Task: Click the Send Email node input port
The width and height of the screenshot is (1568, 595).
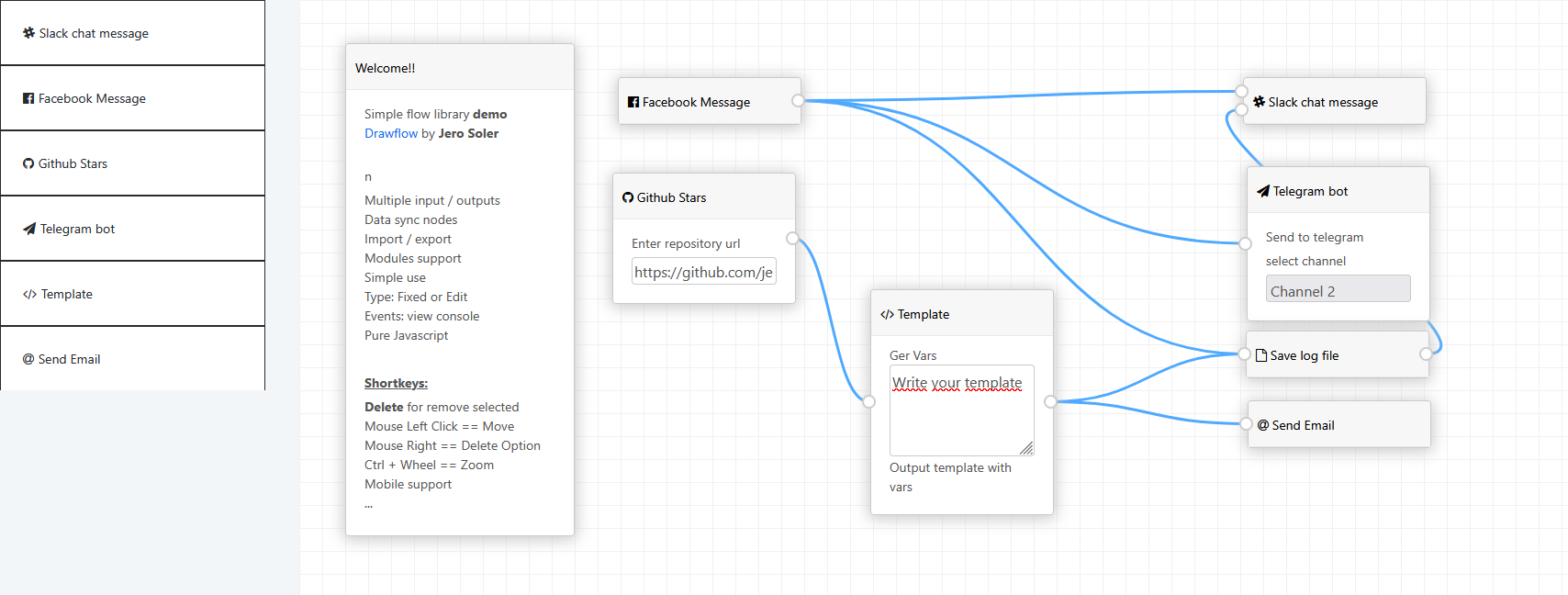Action: point(1246,423)
